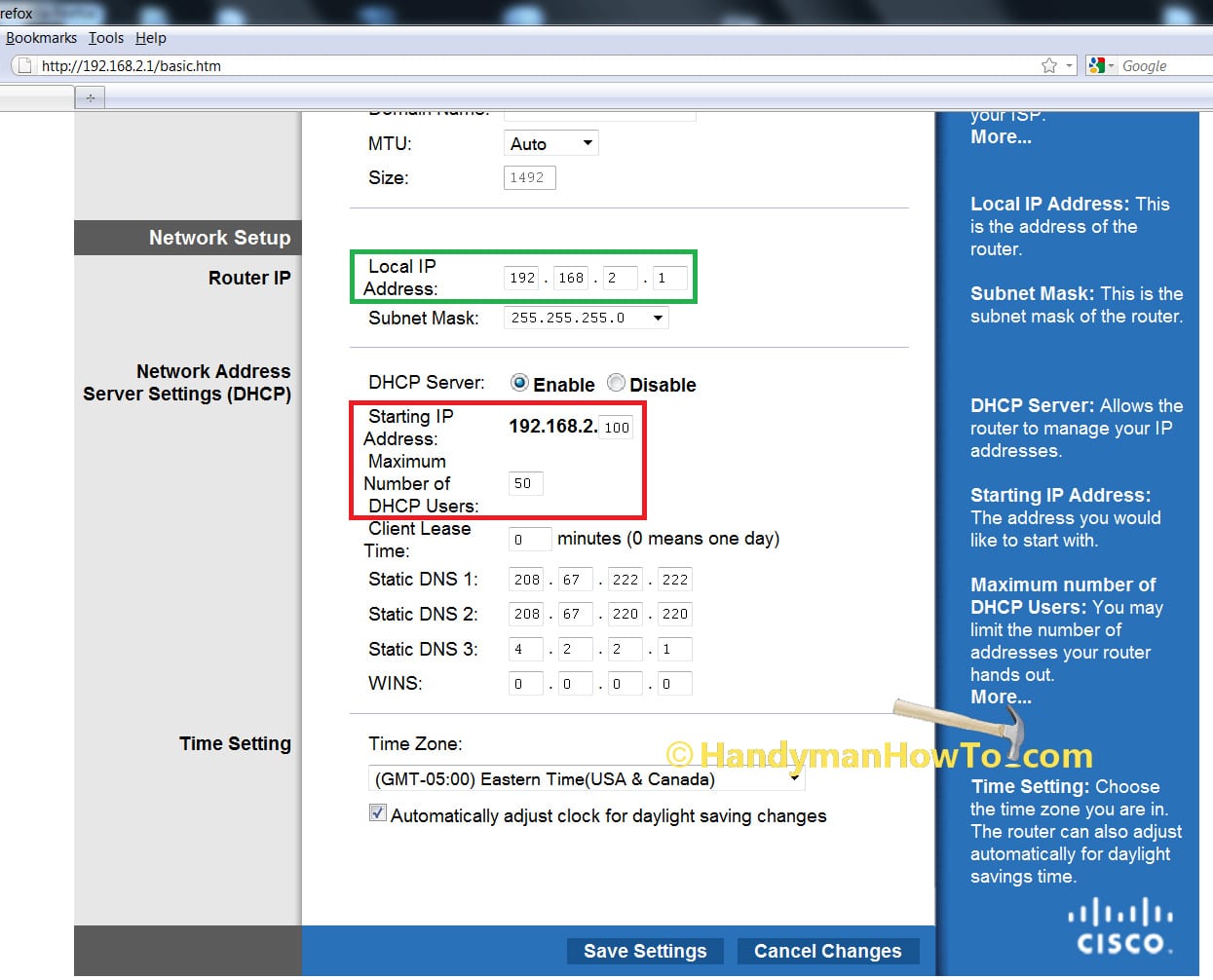The image size is (1213, 980).
Task: Click the Time Setting label
Action: pos(235,743)
